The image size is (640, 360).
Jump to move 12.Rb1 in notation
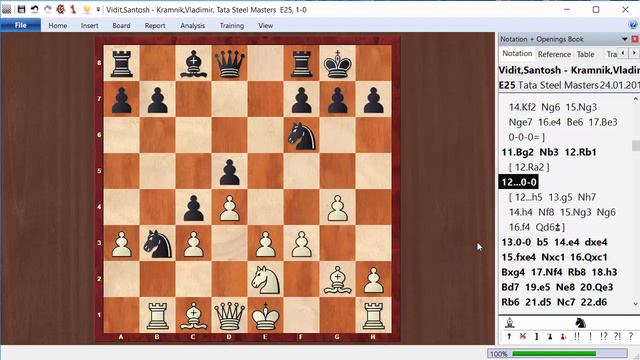[580, 152]
